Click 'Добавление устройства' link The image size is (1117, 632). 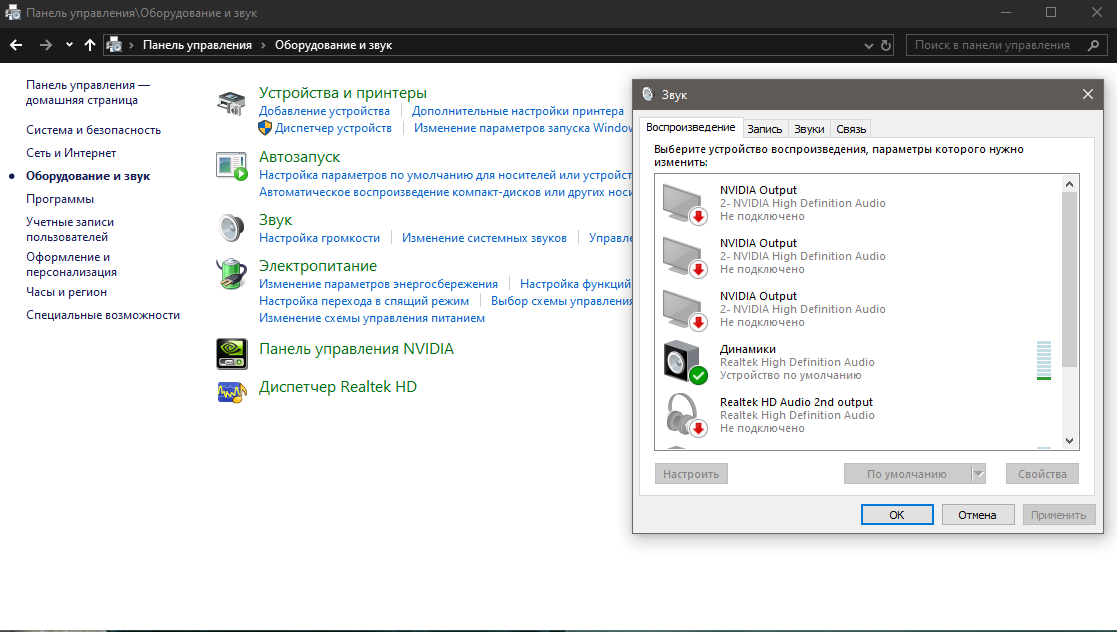click(324, 111)
